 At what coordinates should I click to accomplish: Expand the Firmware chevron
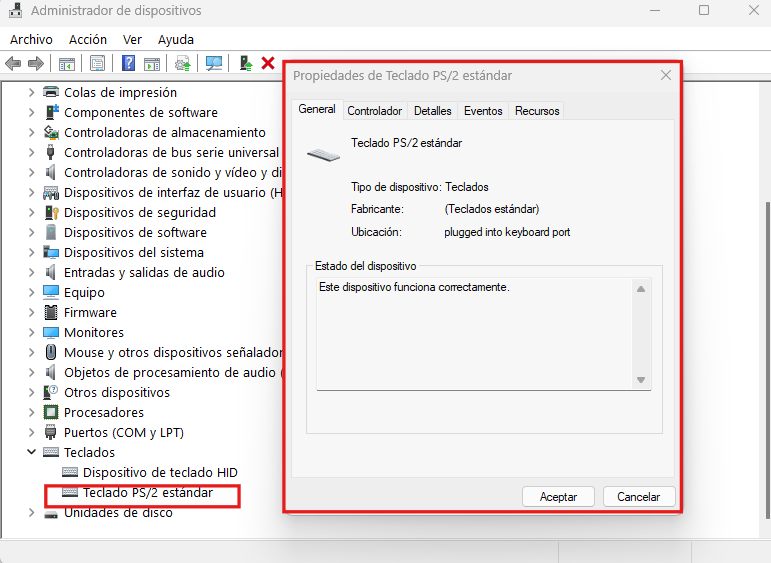pyautogui.click(x=31, y=312)
